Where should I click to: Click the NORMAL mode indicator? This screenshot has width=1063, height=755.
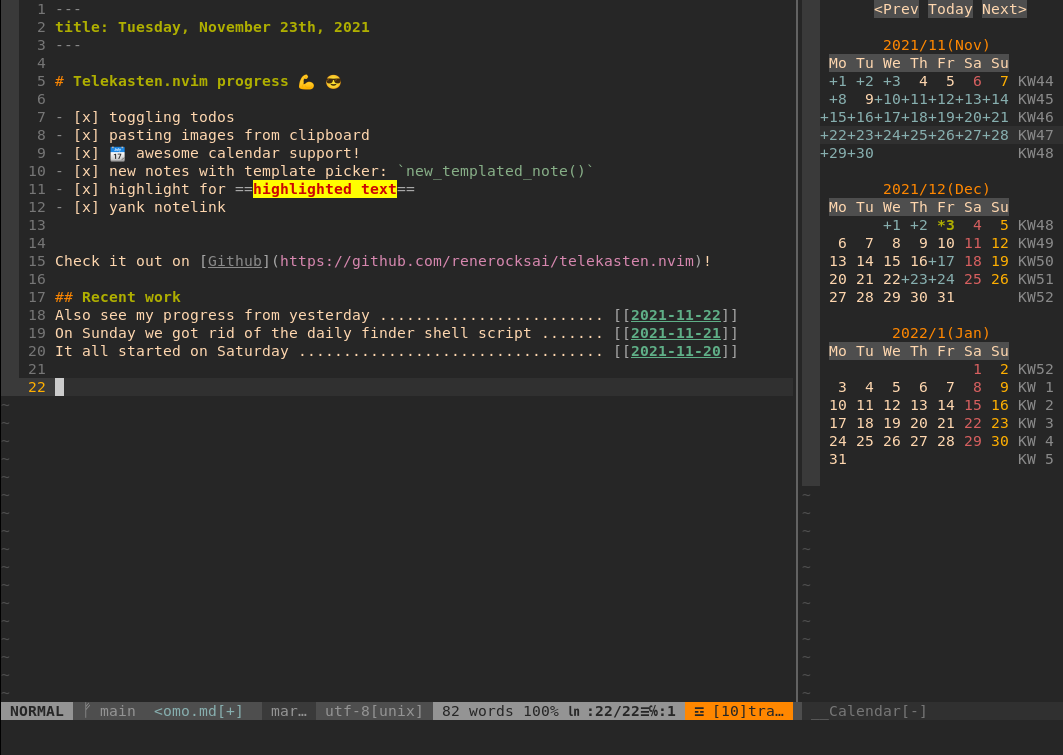point(37,711)
